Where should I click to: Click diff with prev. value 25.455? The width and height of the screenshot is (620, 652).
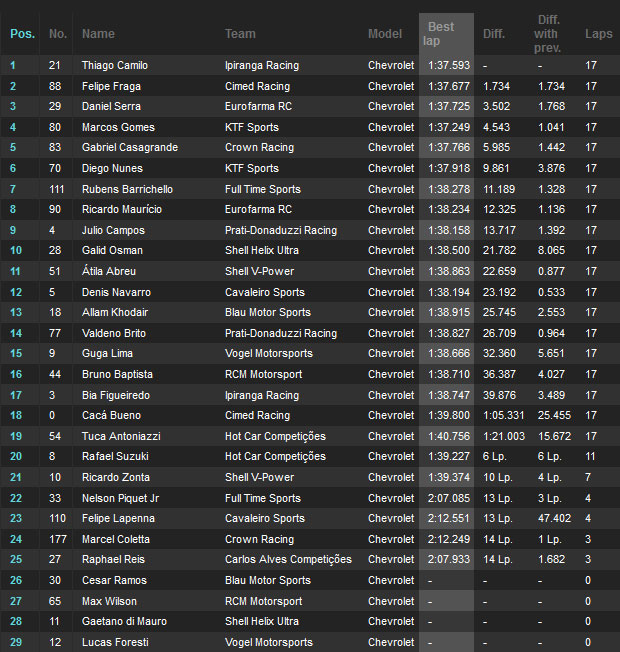coord(554,415)
